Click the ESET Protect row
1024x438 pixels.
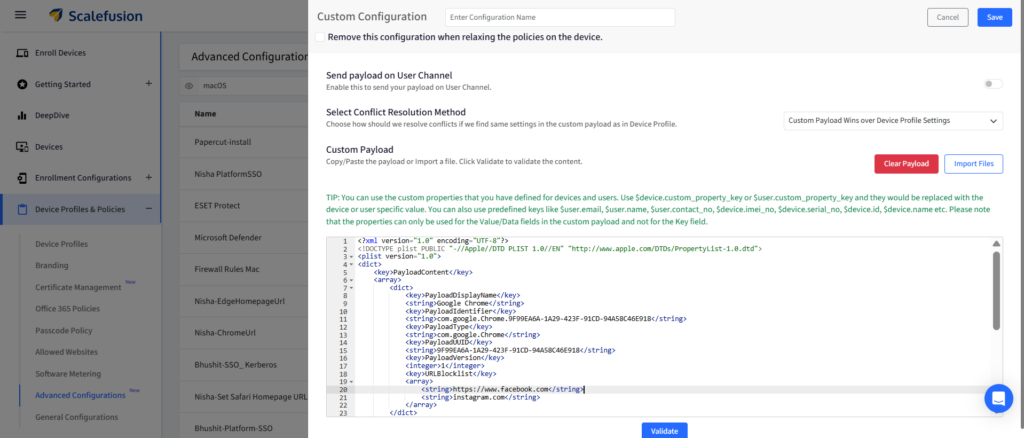point(243,206)
